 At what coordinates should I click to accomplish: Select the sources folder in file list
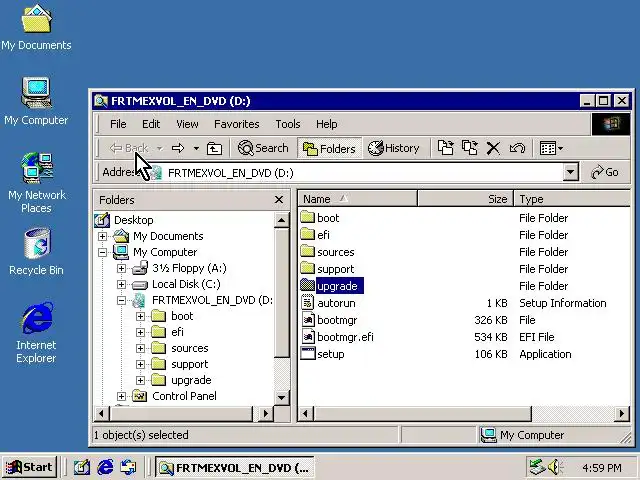[x=336, y=252]
